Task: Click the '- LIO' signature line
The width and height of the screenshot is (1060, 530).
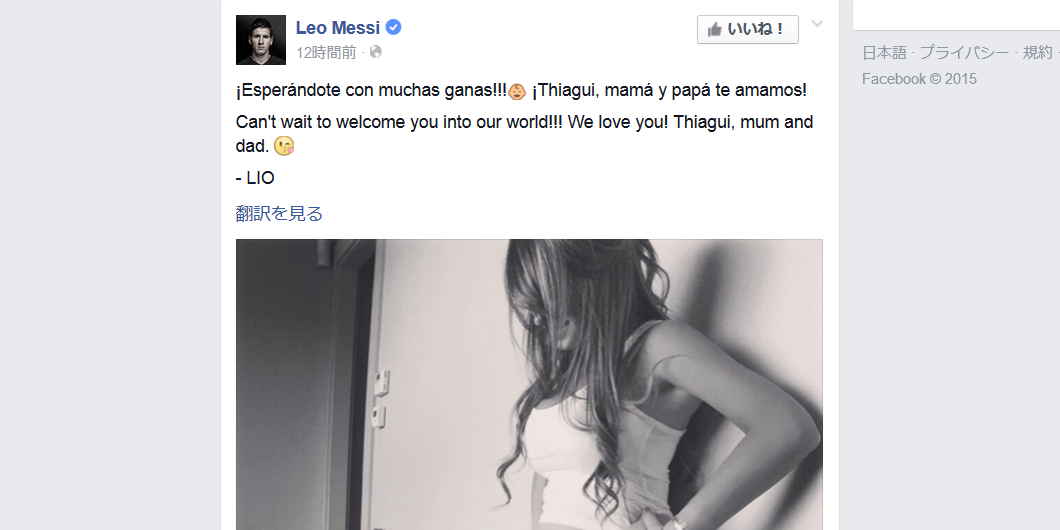Action: (255, 178)
